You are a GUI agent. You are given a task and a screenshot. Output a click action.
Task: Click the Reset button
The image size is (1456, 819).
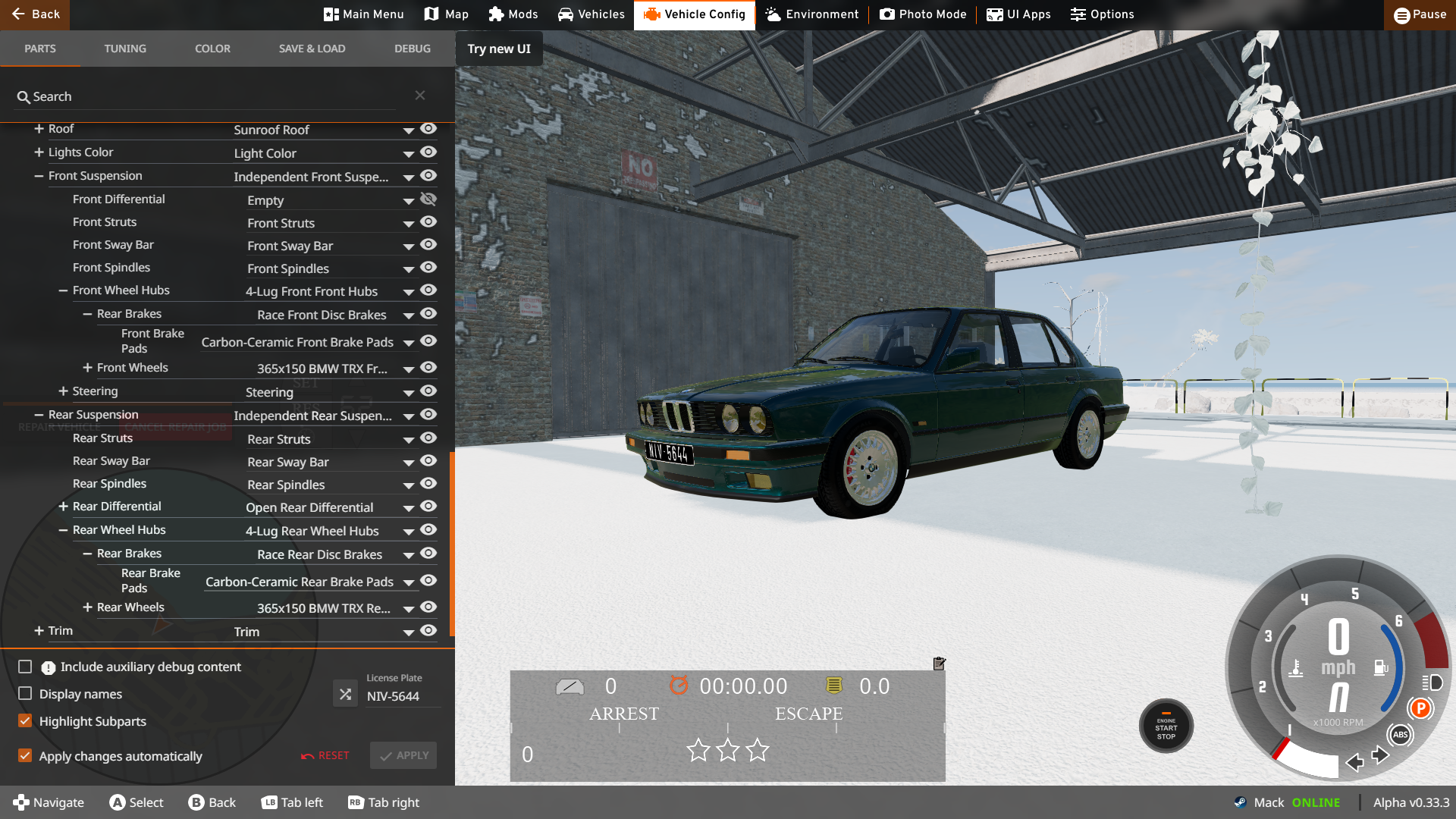325,755
